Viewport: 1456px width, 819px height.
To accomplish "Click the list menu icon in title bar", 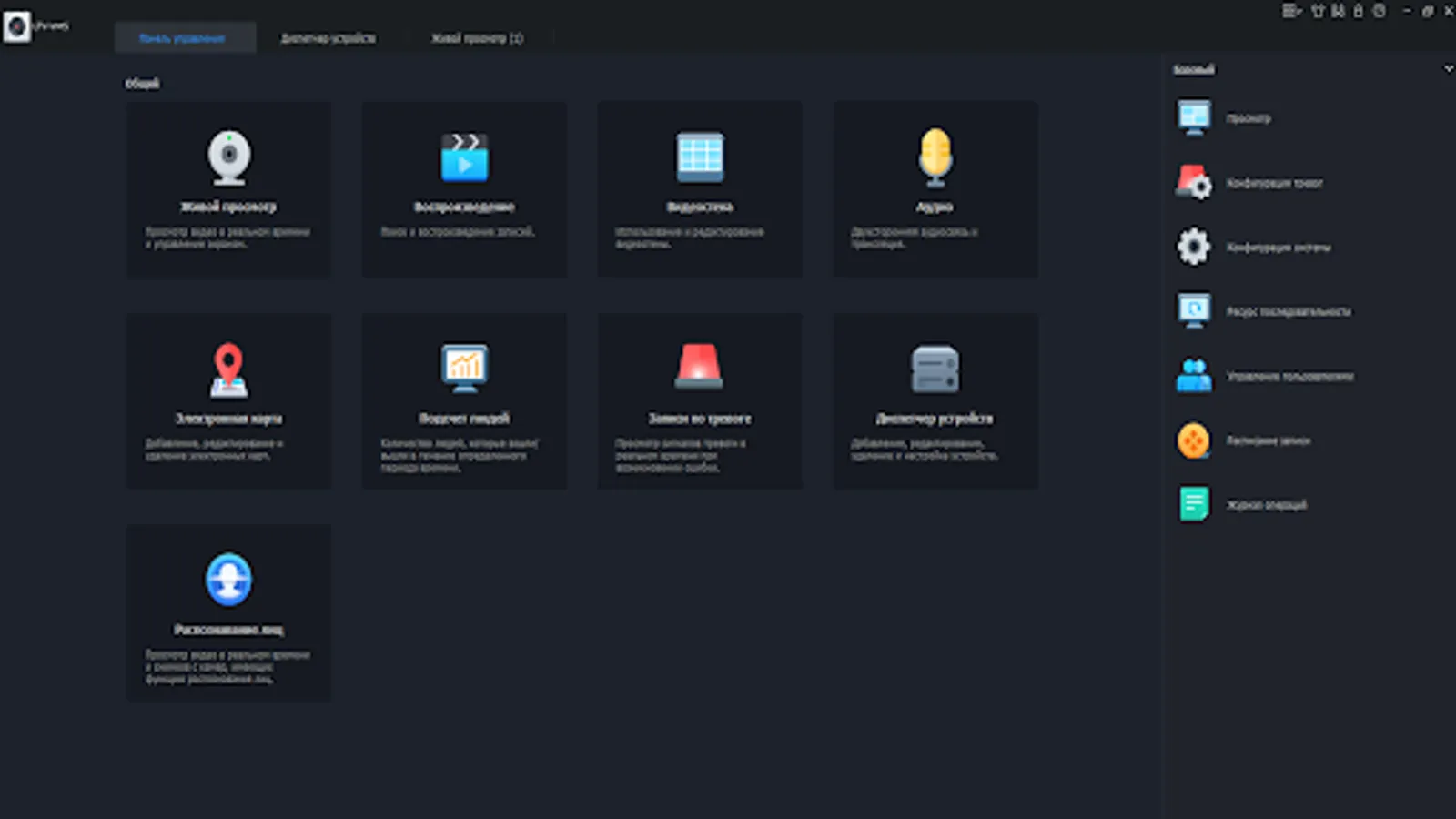I will tap(1291, 11).
